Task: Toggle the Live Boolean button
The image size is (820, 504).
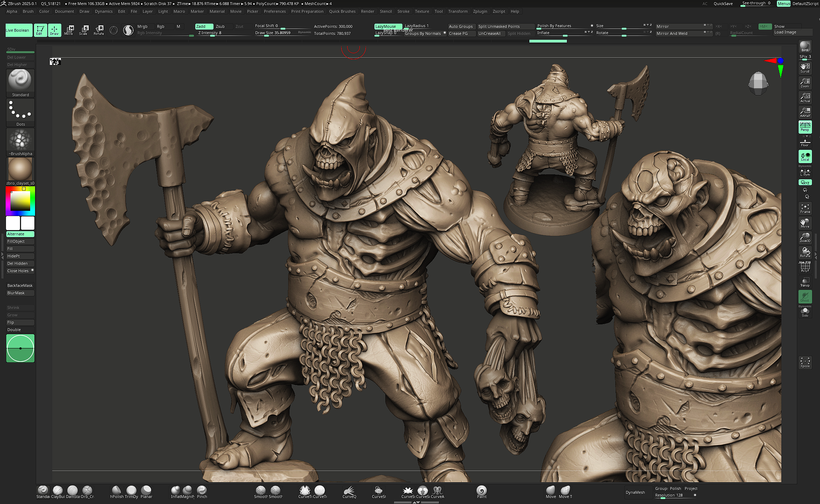Action: coord(17,31)
